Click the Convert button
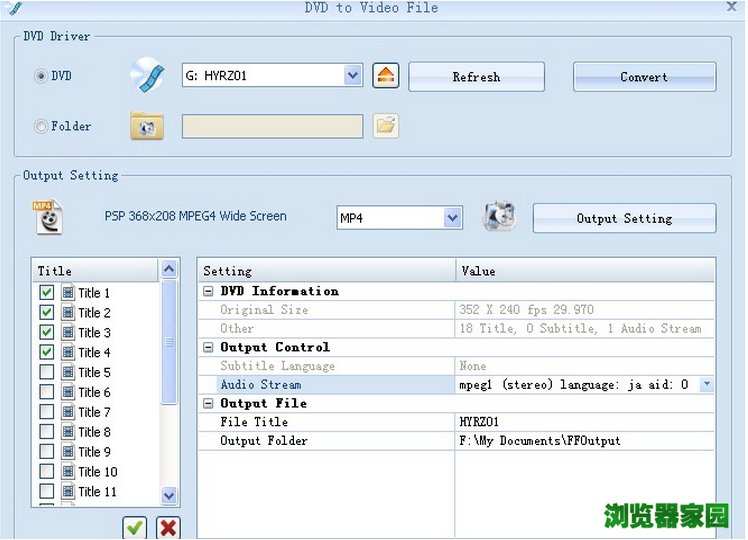 click(x=644, y=77)
